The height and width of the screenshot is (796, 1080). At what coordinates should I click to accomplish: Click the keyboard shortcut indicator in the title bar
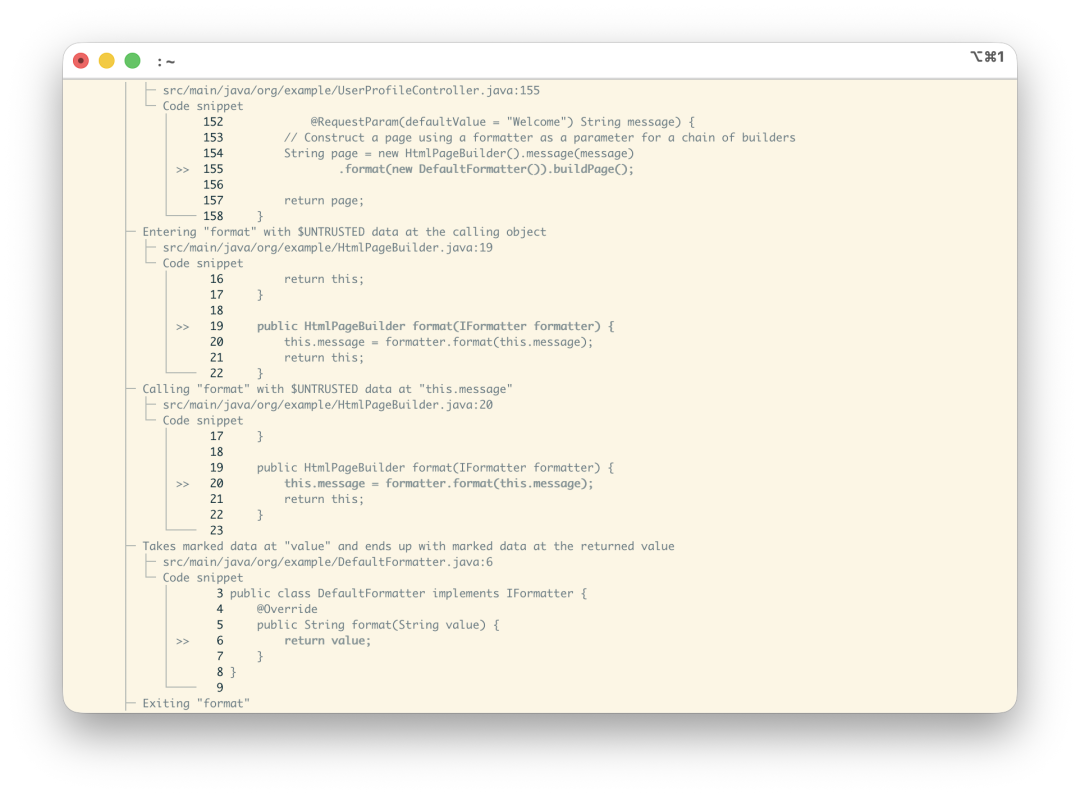coord(987,56)
